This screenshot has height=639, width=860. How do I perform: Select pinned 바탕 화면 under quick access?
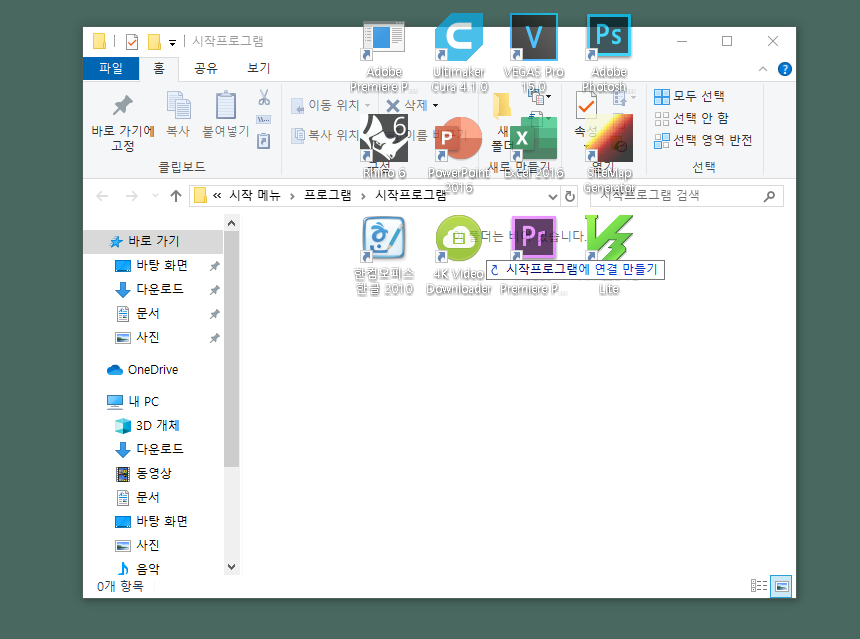point(162,265)
